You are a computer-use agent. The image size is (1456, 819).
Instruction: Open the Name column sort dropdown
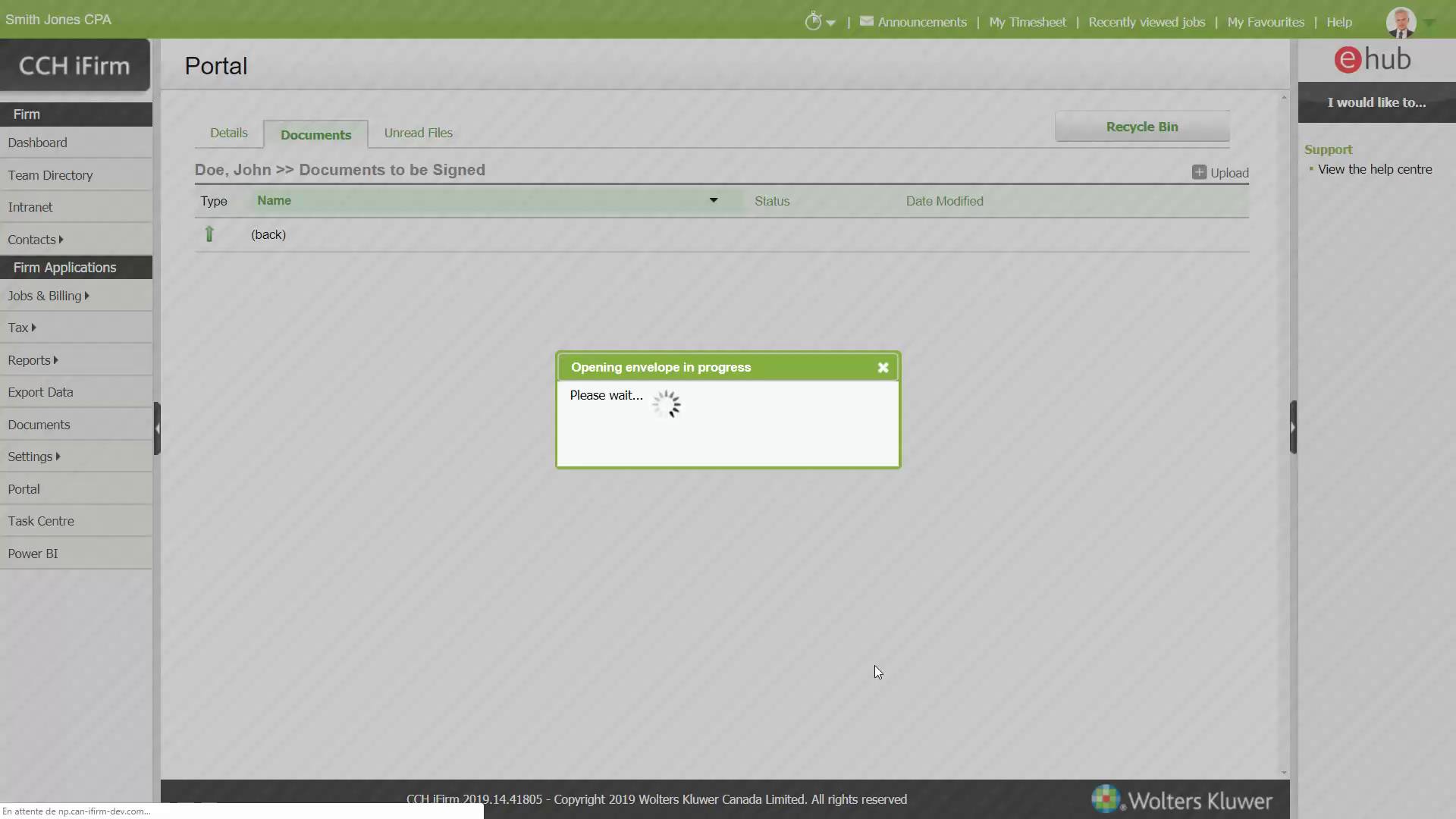713,200
